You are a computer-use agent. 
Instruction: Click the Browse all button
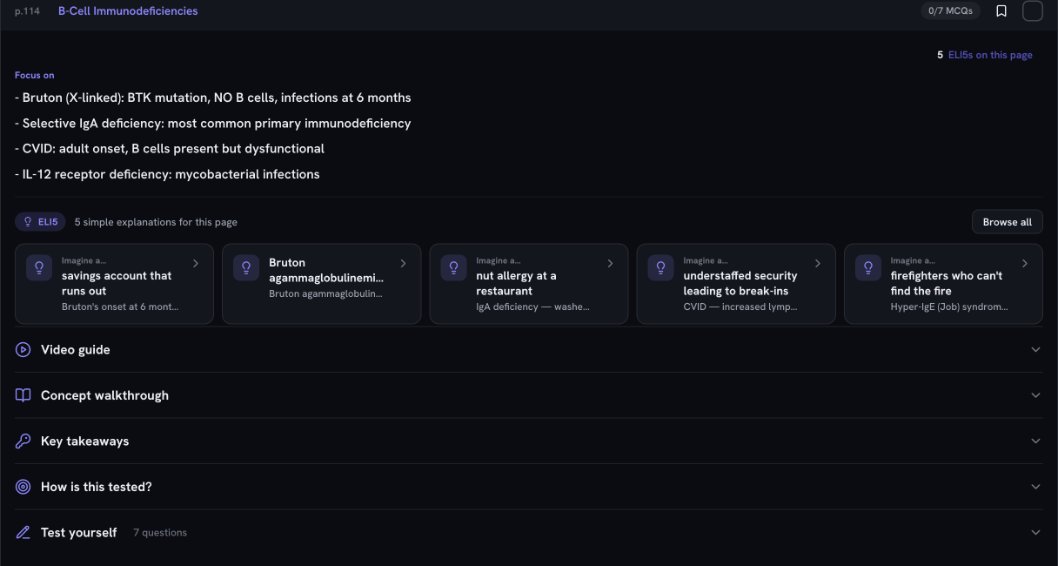point(1007,222)
